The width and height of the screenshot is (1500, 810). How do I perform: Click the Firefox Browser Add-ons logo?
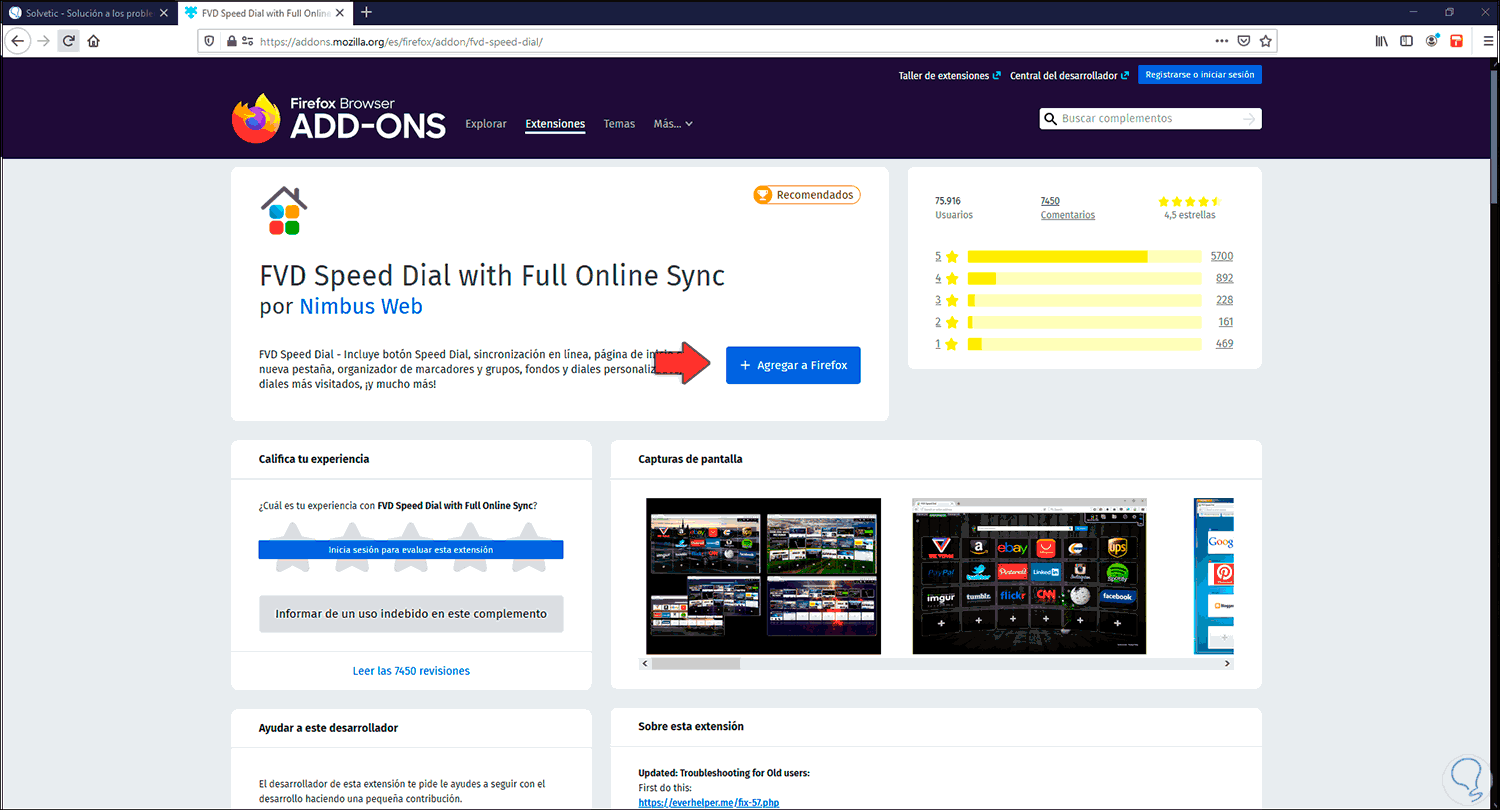click(339, 118)
